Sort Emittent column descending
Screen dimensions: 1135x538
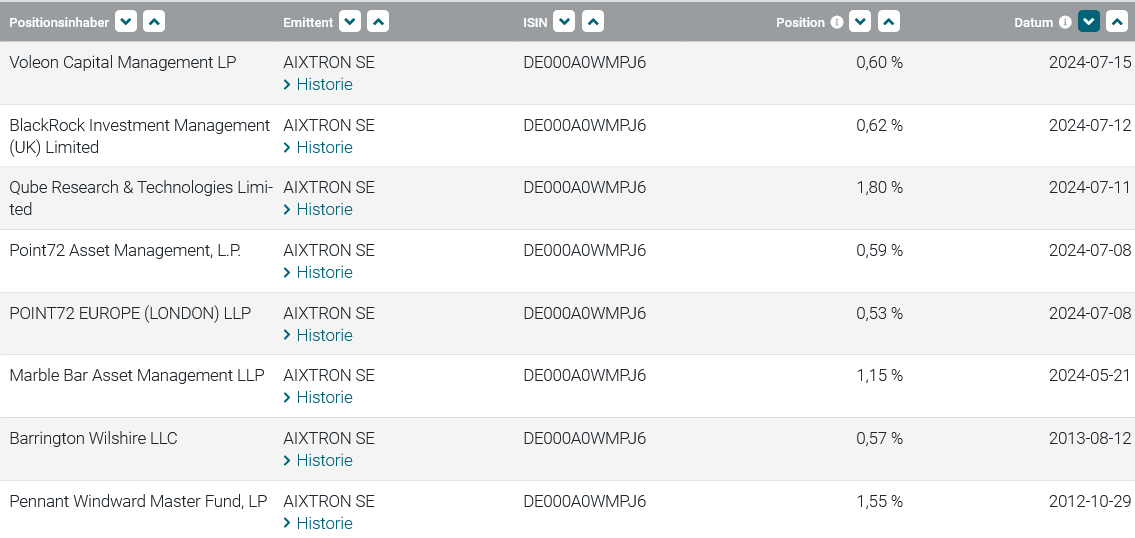(350, 22)
